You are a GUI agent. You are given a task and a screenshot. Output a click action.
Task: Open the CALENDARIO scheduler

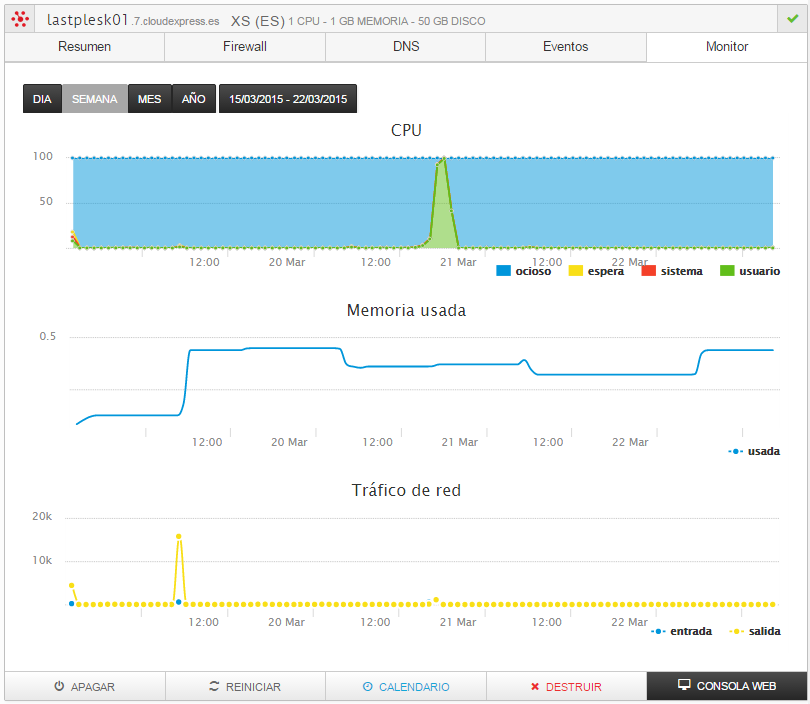coord(406,687)
